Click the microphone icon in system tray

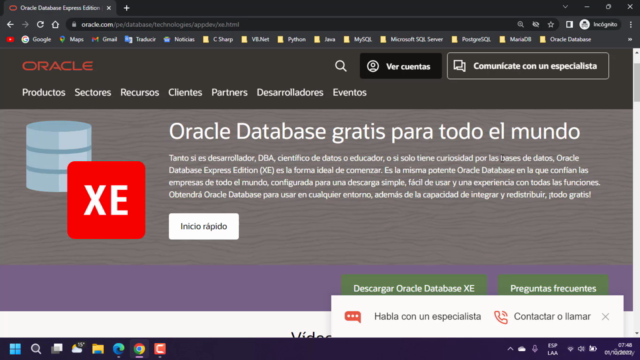click(x=535, y=349)
